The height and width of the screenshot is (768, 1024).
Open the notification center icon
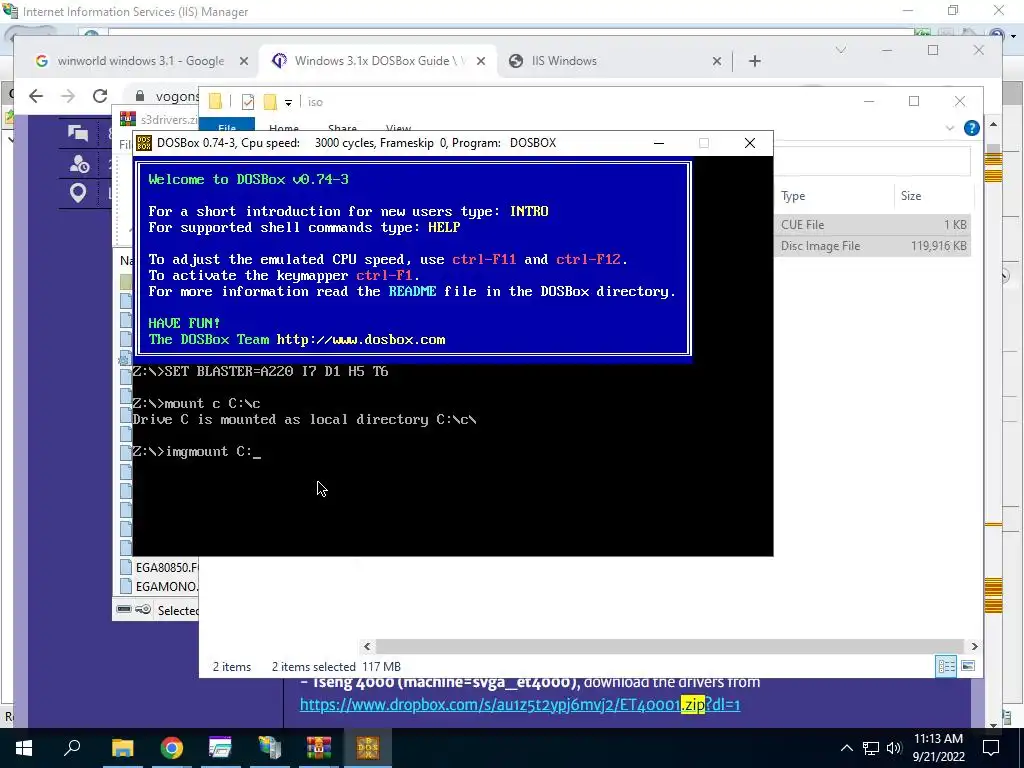coord(991,748)
